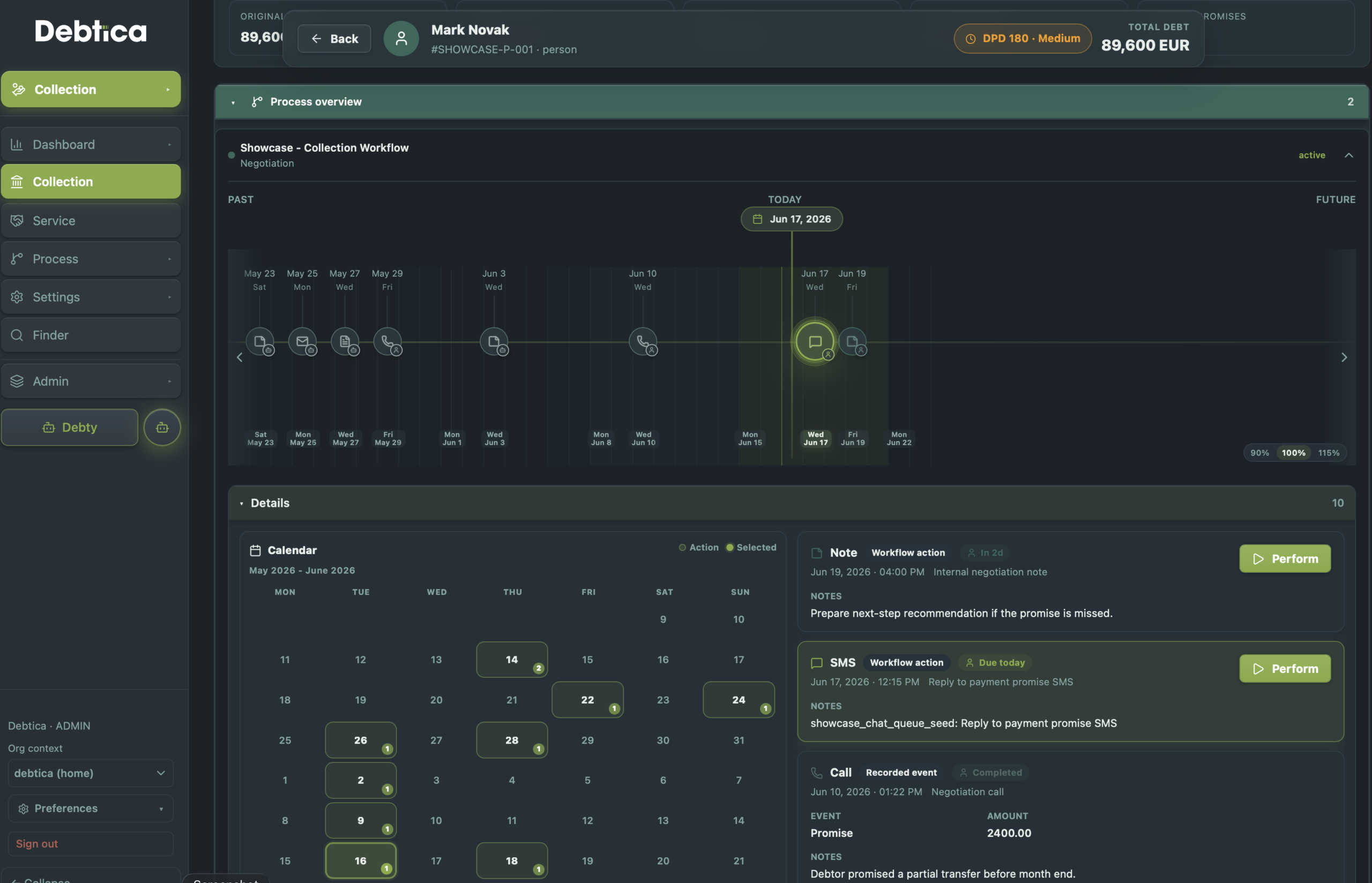
Task: Select calendar day 22 in May
Action: (x=587, y=700)
